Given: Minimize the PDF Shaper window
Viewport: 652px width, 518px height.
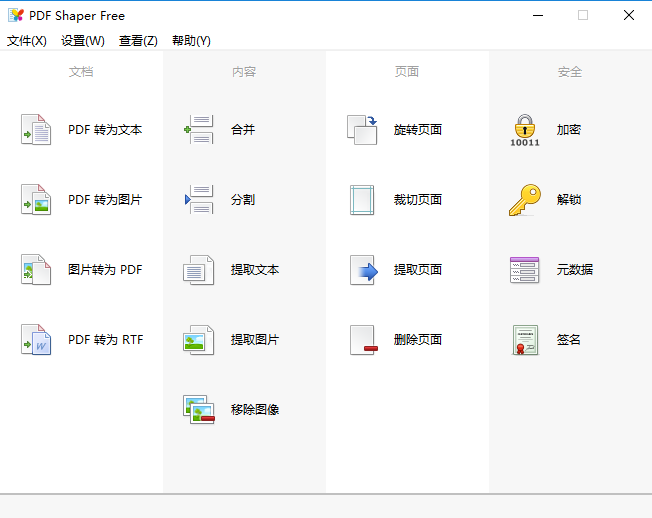Looking at the screenshot, I should point(538,15).
